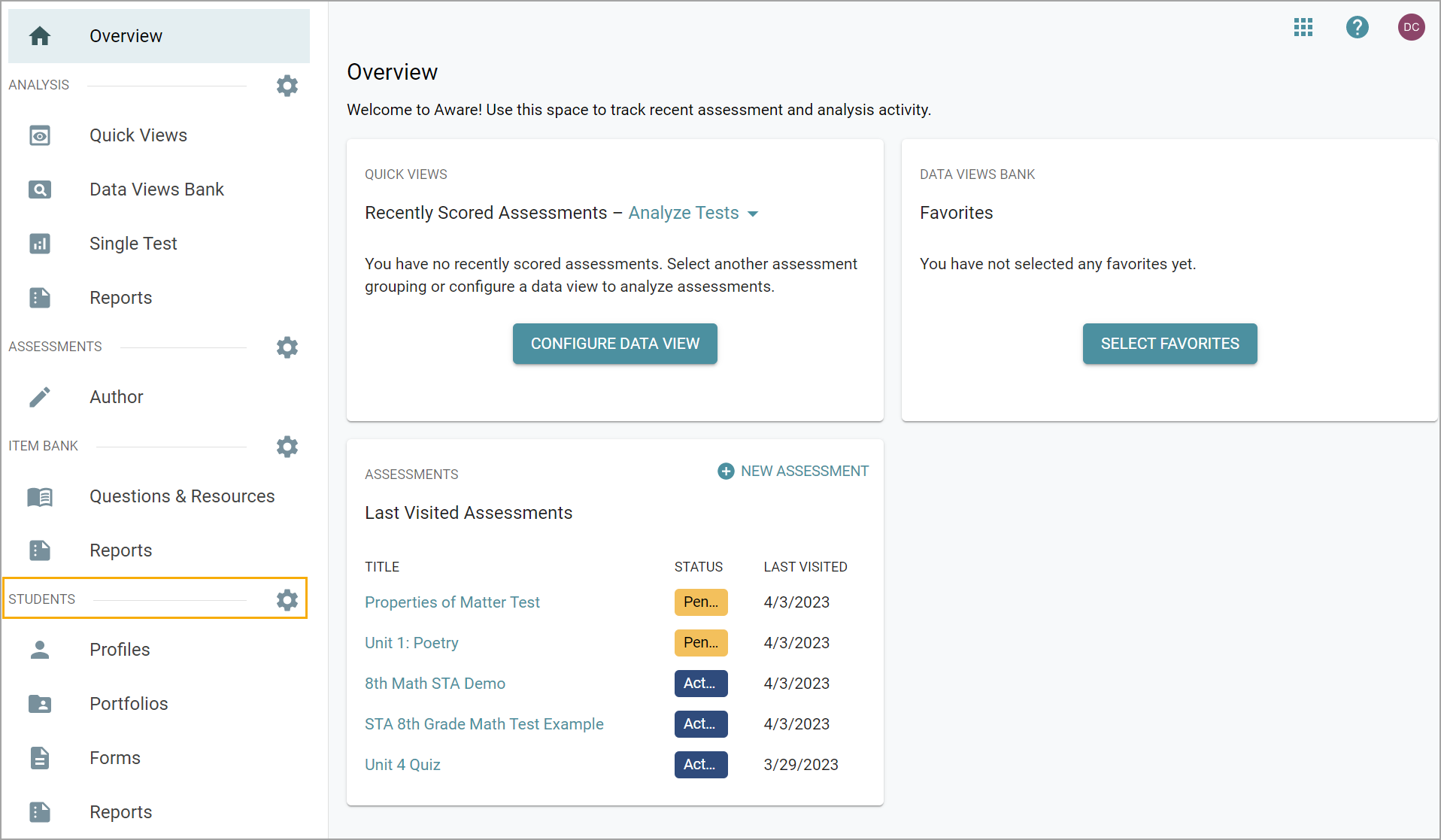Go to Data Views Bank in sidebar
Screen dimensions: 1441x840
click(156, 190)
